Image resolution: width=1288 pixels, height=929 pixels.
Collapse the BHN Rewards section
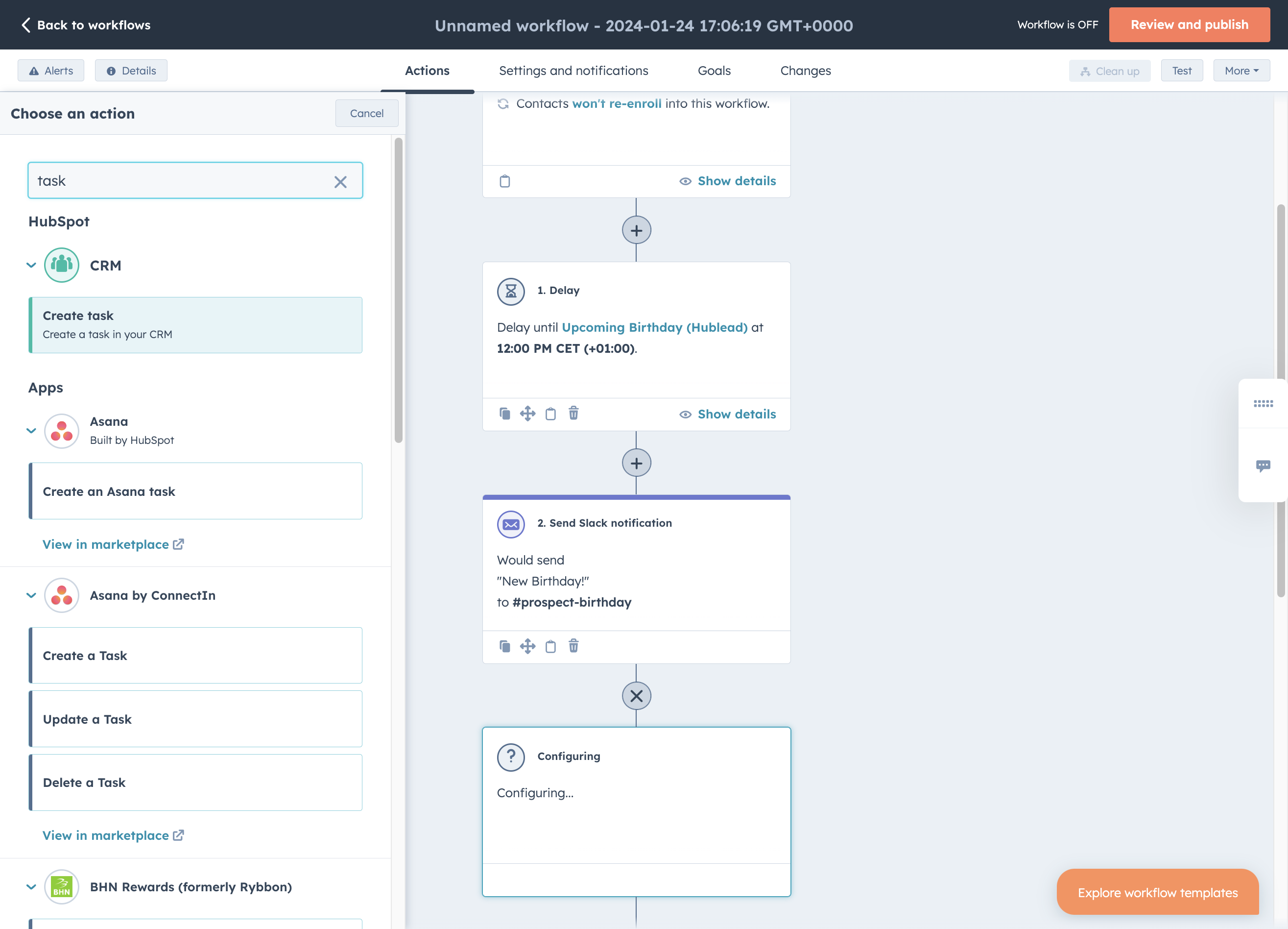pyautogui.click(x=31, y=887)
